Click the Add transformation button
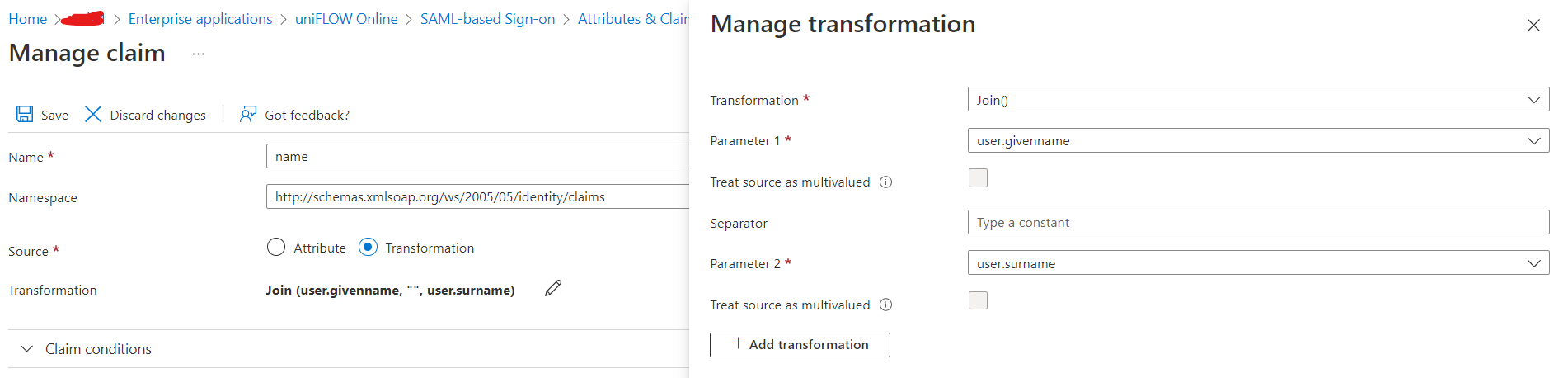 click(800, 345)
